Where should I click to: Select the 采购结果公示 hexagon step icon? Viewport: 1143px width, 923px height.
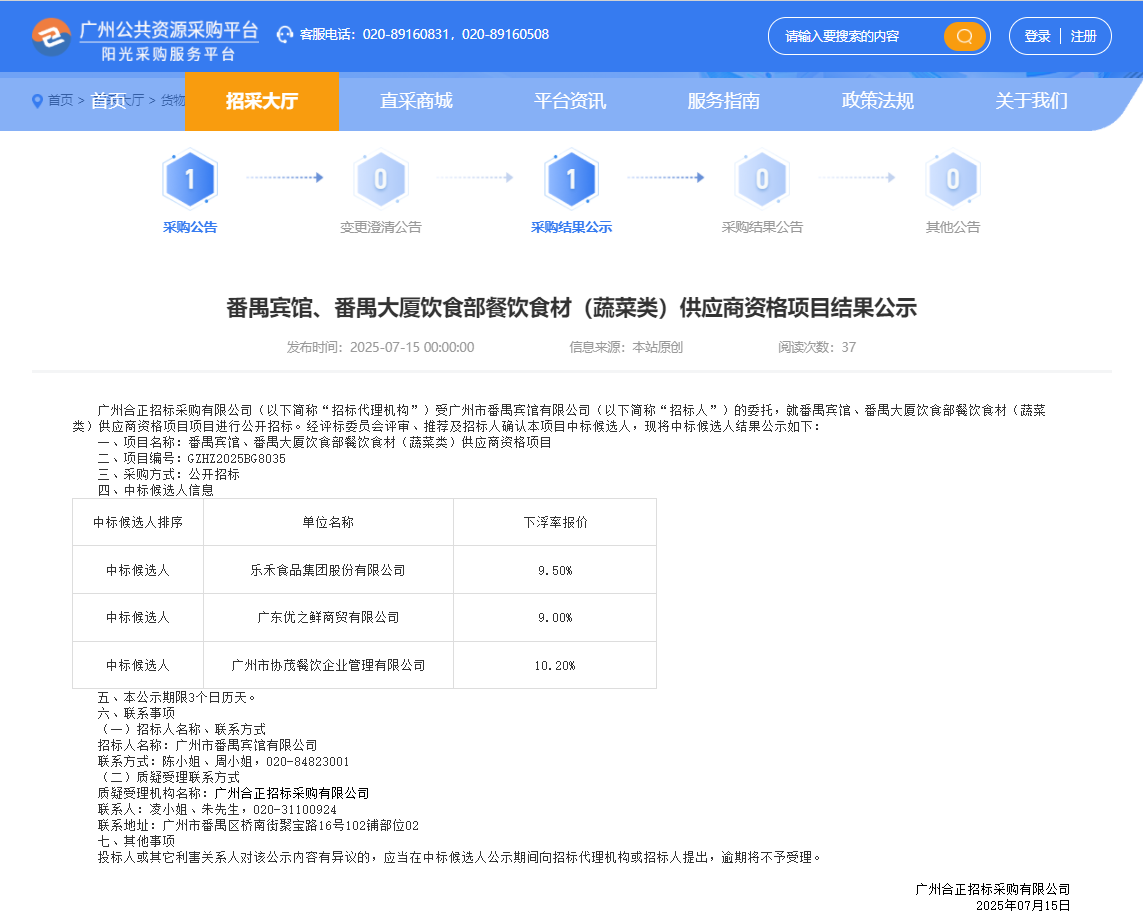pyautogui.click(x=571, y=180)
